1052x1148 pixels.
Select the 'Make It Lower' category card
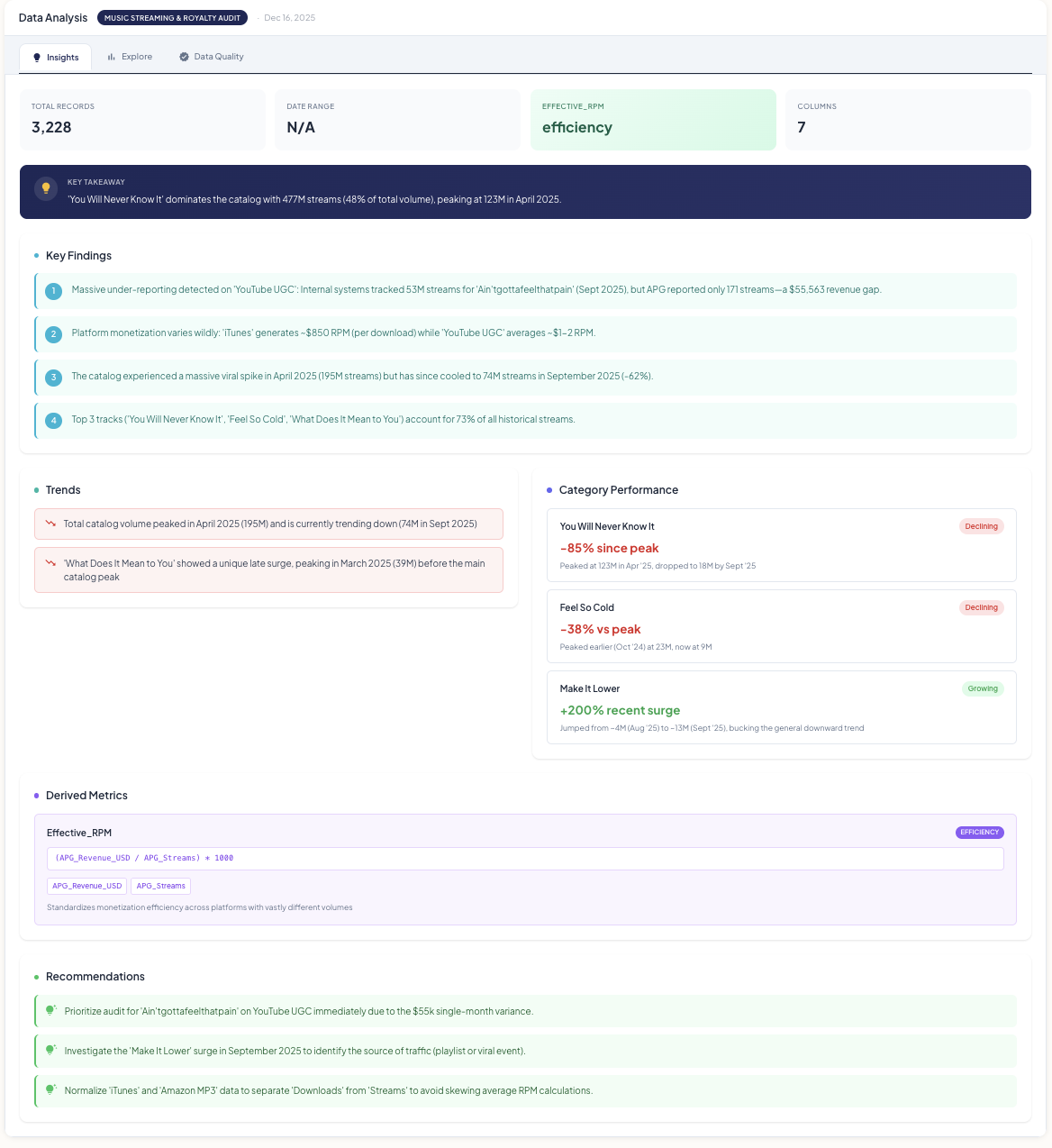[x=781, y=707]
